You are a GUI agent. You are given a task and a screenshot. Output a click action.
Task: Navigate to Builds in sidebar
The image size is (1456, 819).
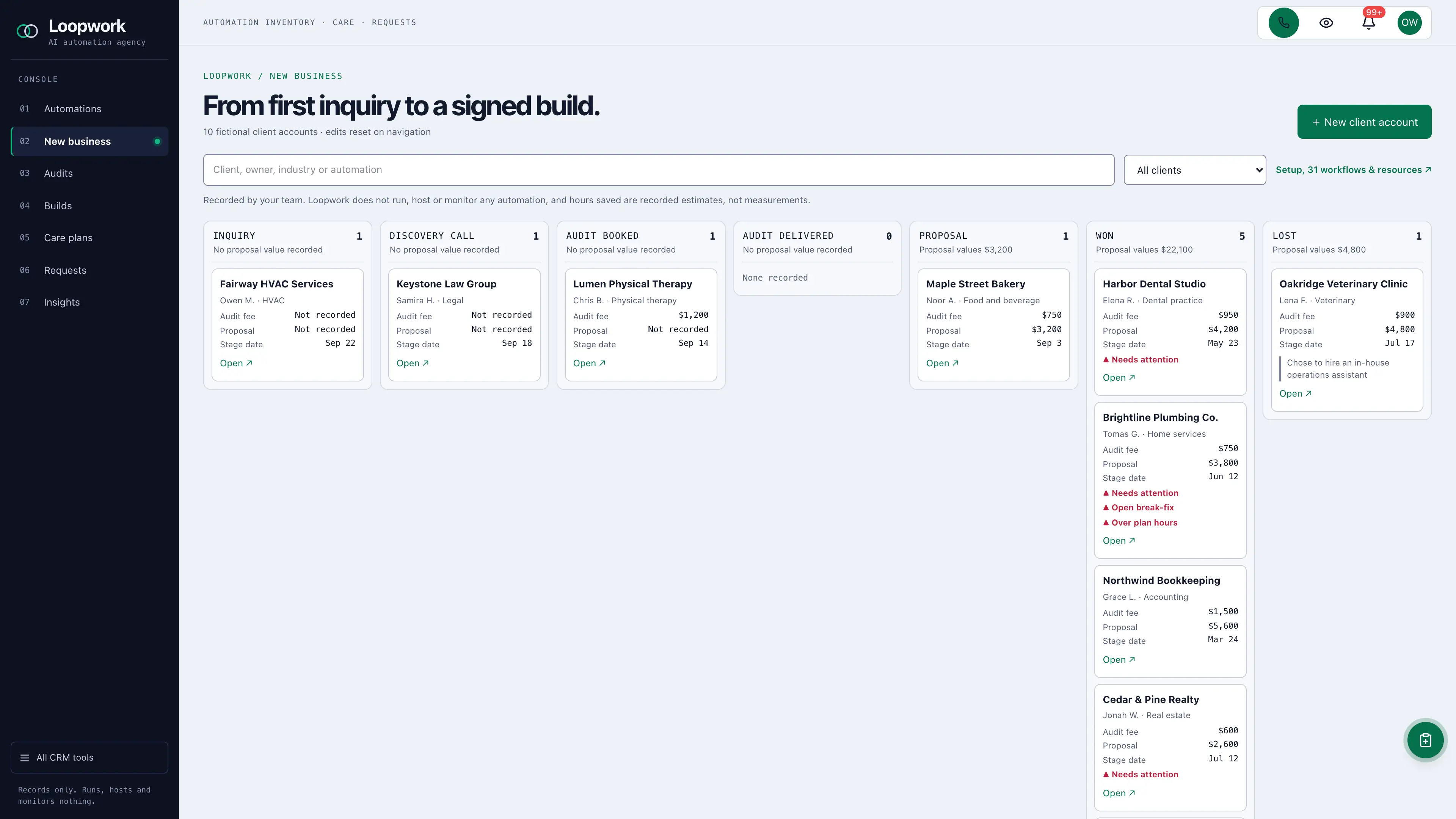pyautogui.click(x=89, y=206)
